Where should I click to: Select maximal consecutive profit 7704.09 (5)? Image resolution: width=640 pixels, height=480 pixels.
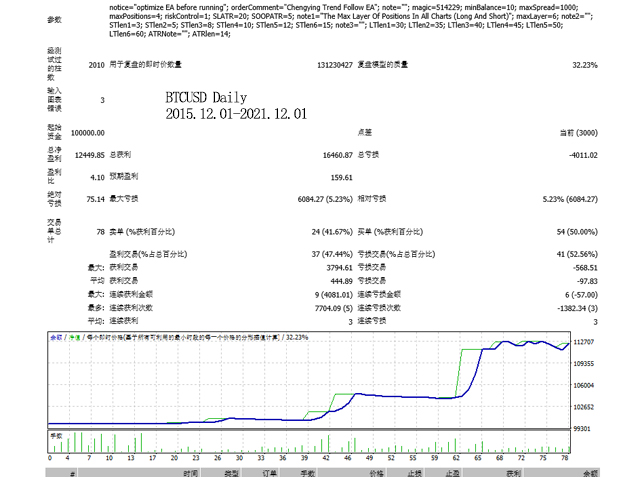pos(333,308)
